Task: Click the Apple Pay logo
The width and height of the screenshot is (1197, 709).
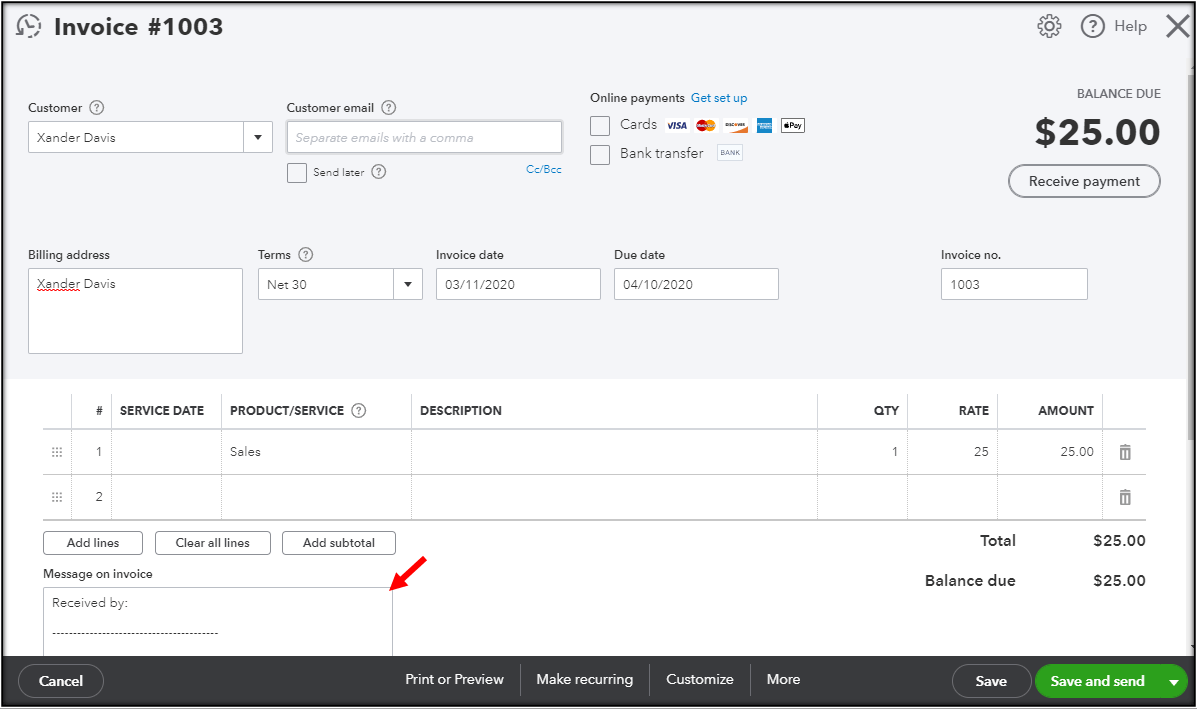Action: (x=792, y=125)
